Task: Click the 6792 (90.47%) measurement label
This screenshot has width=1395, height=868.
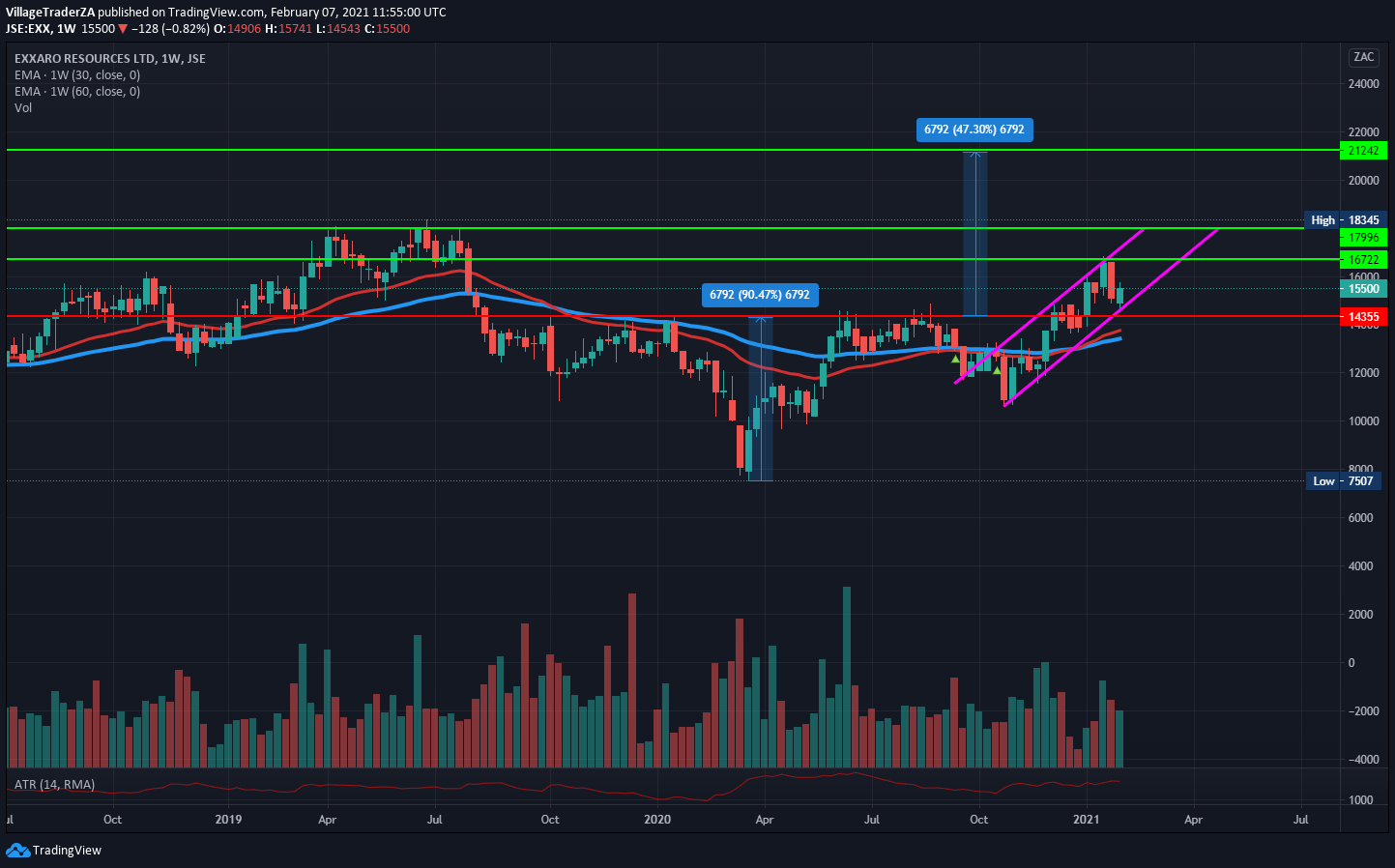Action: 759,295
